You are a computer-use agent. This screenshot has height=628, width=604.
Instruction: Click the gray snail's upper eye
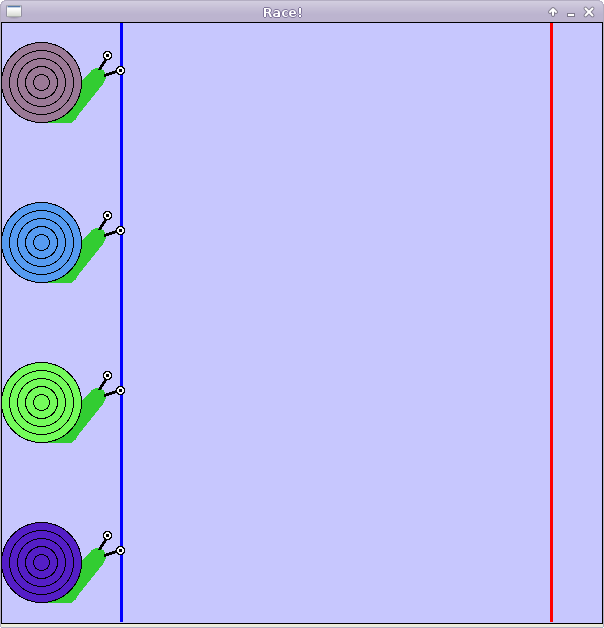coord(107,56)
